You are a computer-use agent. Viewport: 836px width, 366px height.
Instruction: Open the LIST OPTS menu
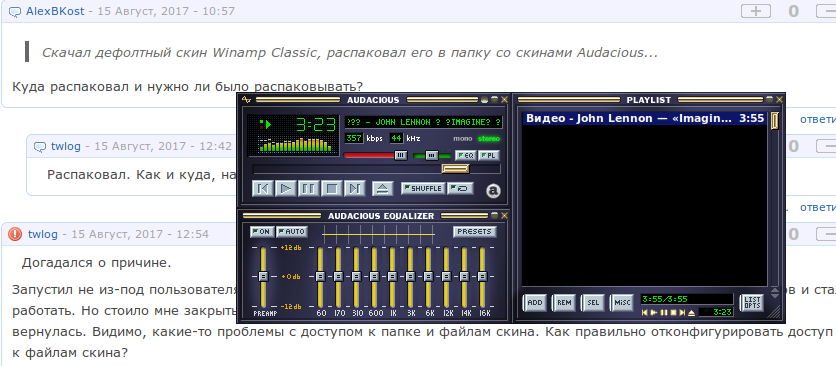752,303
